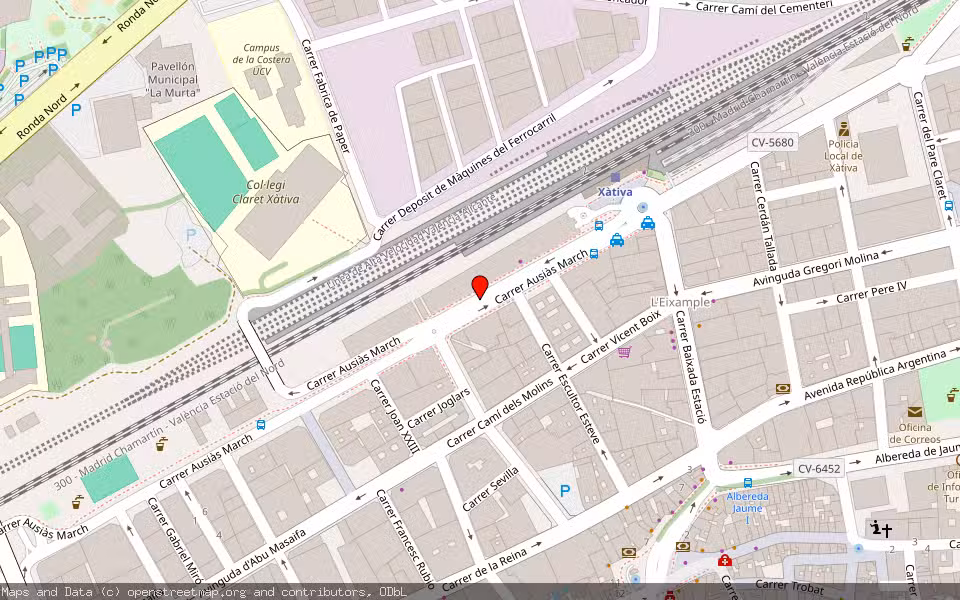
Task: Click the parking P near Carrer Sevilla
Action: click(564, 490)
